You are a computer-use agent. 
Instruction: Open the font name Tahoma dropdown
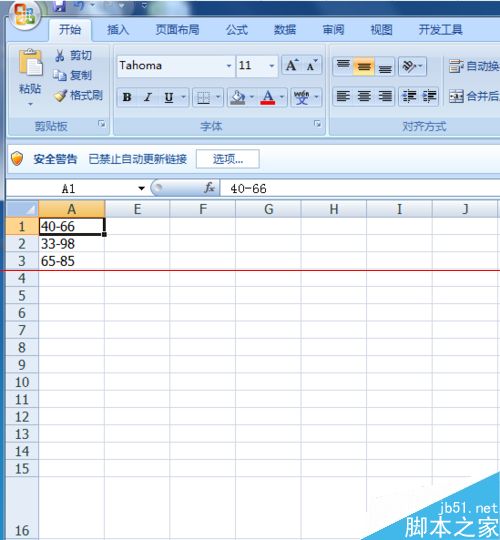[x=229, y=65]
